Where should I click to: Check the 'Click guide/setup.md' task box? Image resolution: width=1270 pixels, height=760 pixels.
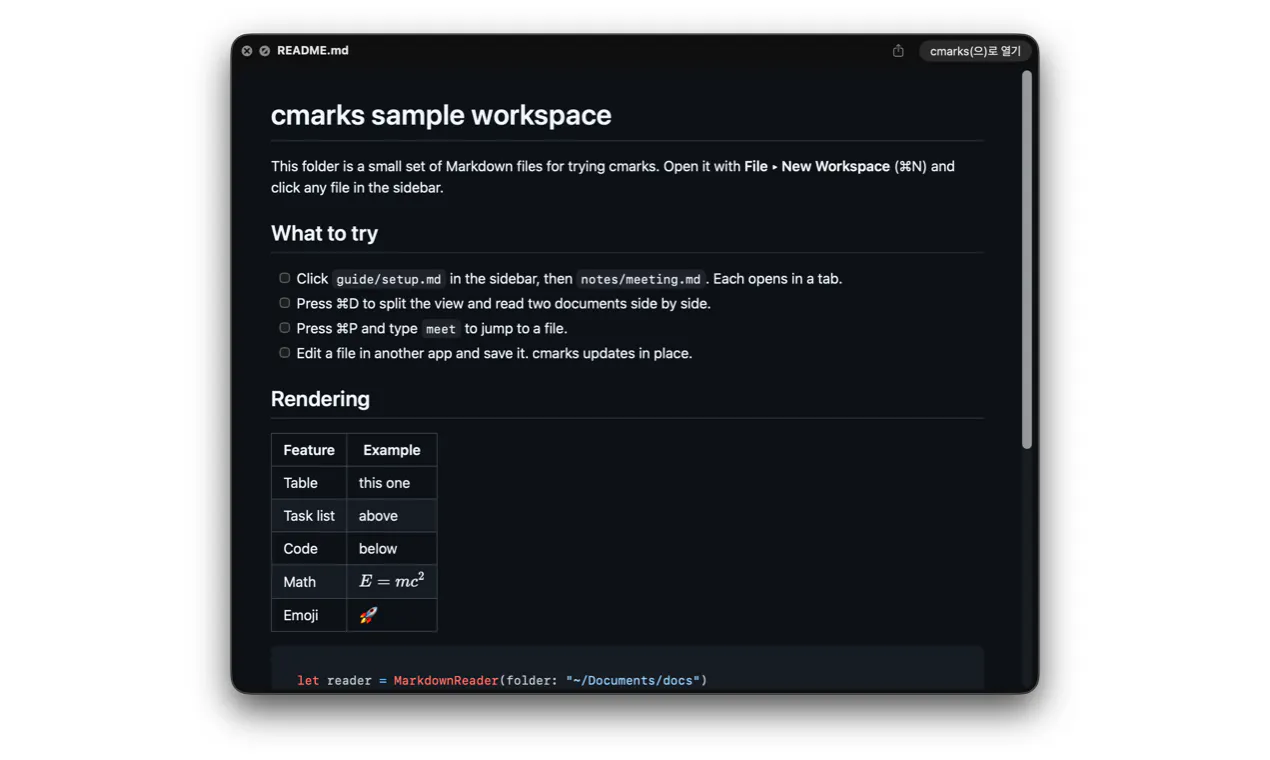click(x=285, y=278)
